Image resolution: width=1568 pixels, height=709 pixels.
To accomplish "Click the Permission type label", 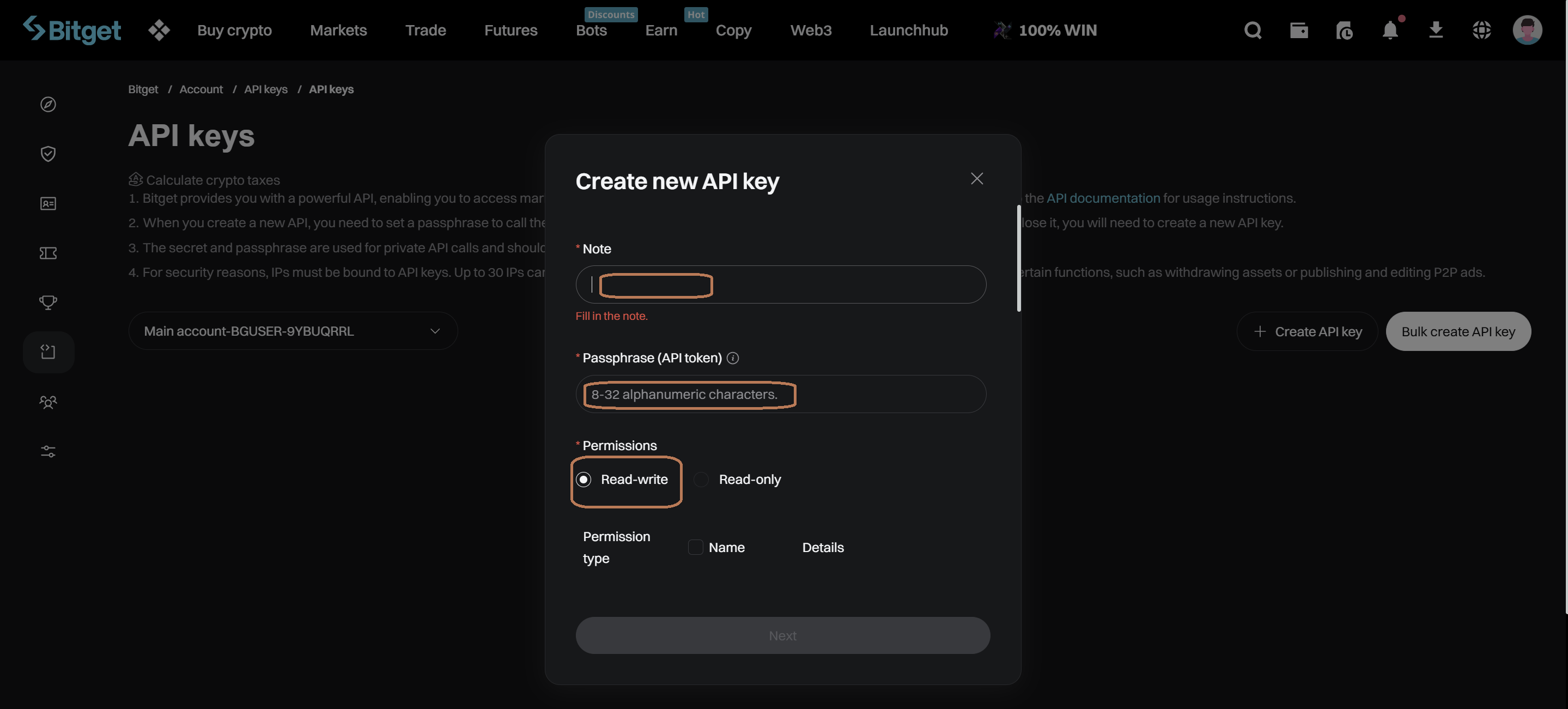I will pos(617,548).
